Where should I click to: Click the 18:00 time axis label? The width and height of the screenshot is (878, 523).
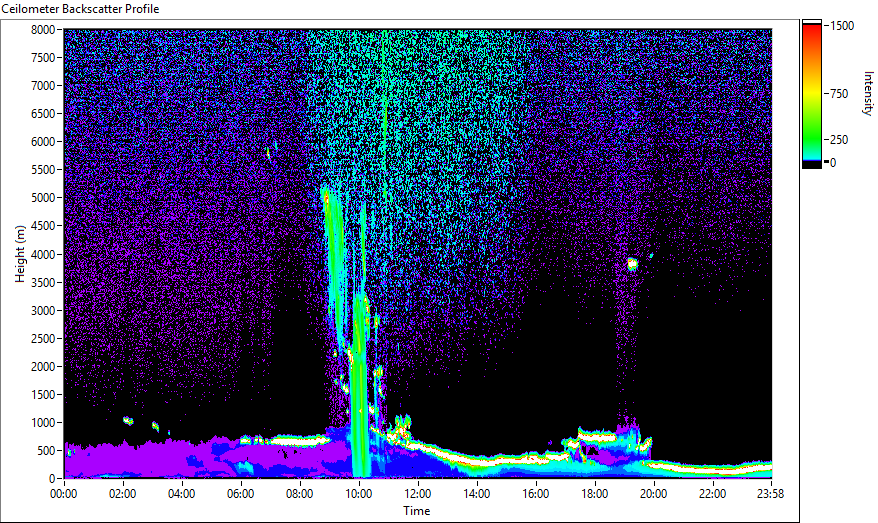click(595, 494)
